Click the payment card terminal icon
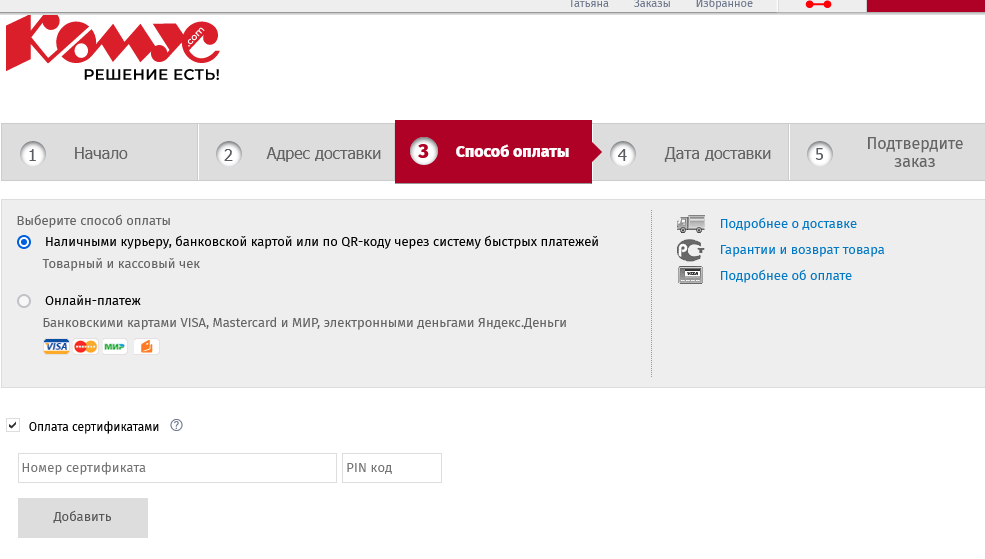 click(690, 275)
